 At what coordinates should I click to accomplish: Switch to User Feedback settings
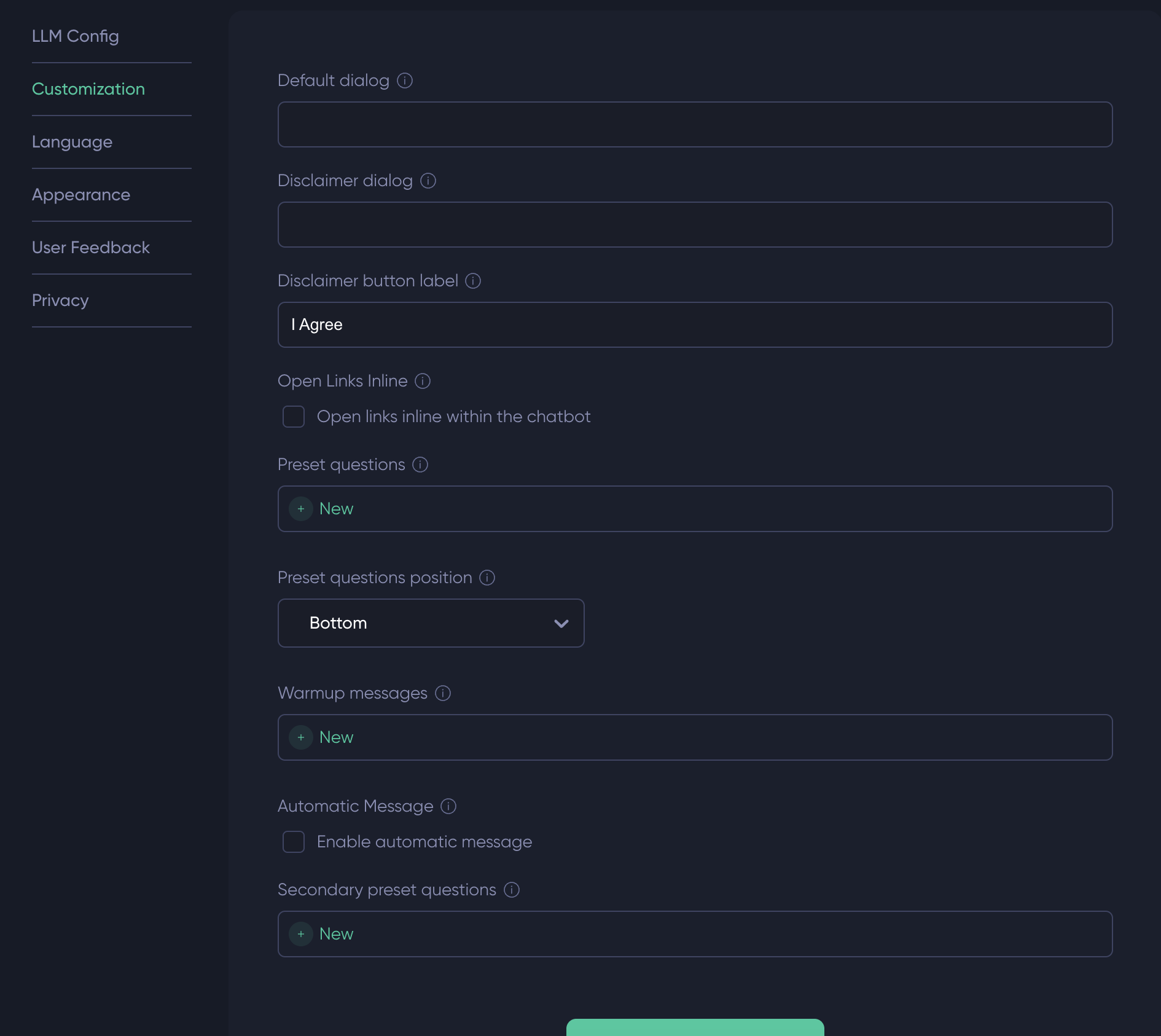(x=91, y=248)
